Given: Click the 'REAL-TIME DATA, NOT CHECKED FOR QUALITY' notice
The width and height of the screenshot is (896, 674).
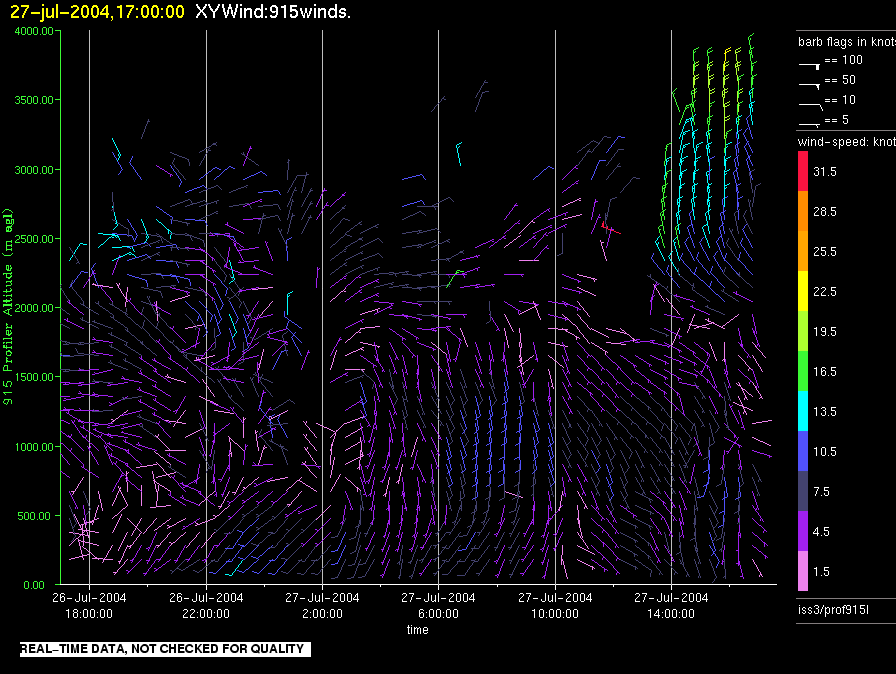Looking at the screenshot, I should click(x=165, y=649).
